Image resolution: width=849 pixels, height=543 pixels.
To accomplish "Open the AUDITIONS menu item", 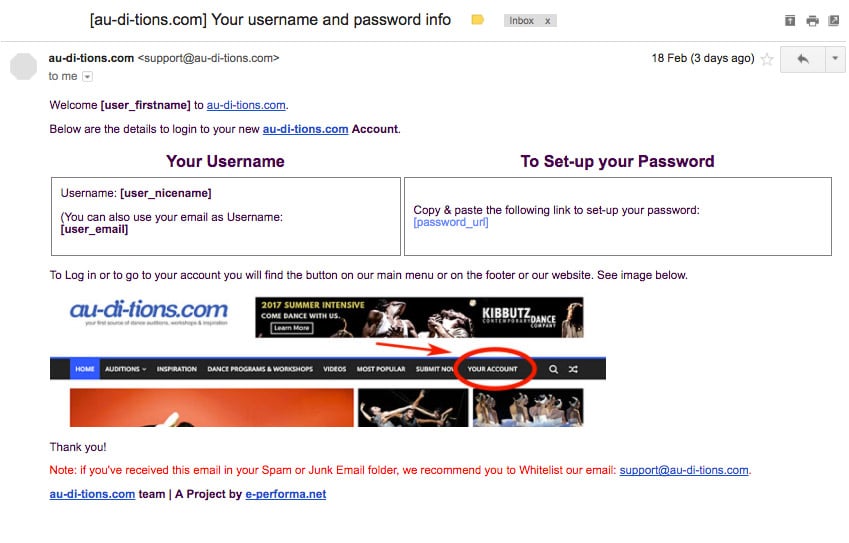I will tap(126, 369).
